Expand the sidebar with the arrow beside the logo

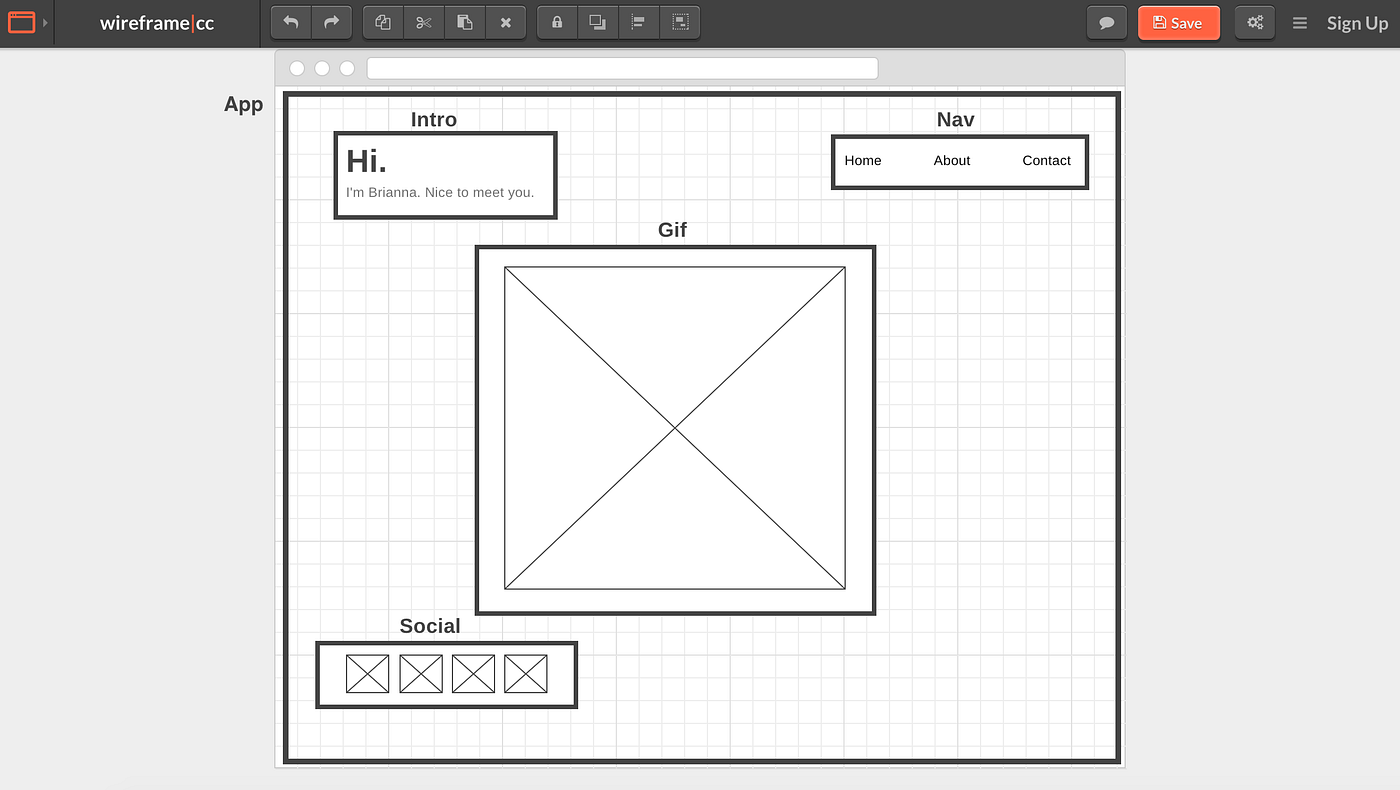coord(43,22)
